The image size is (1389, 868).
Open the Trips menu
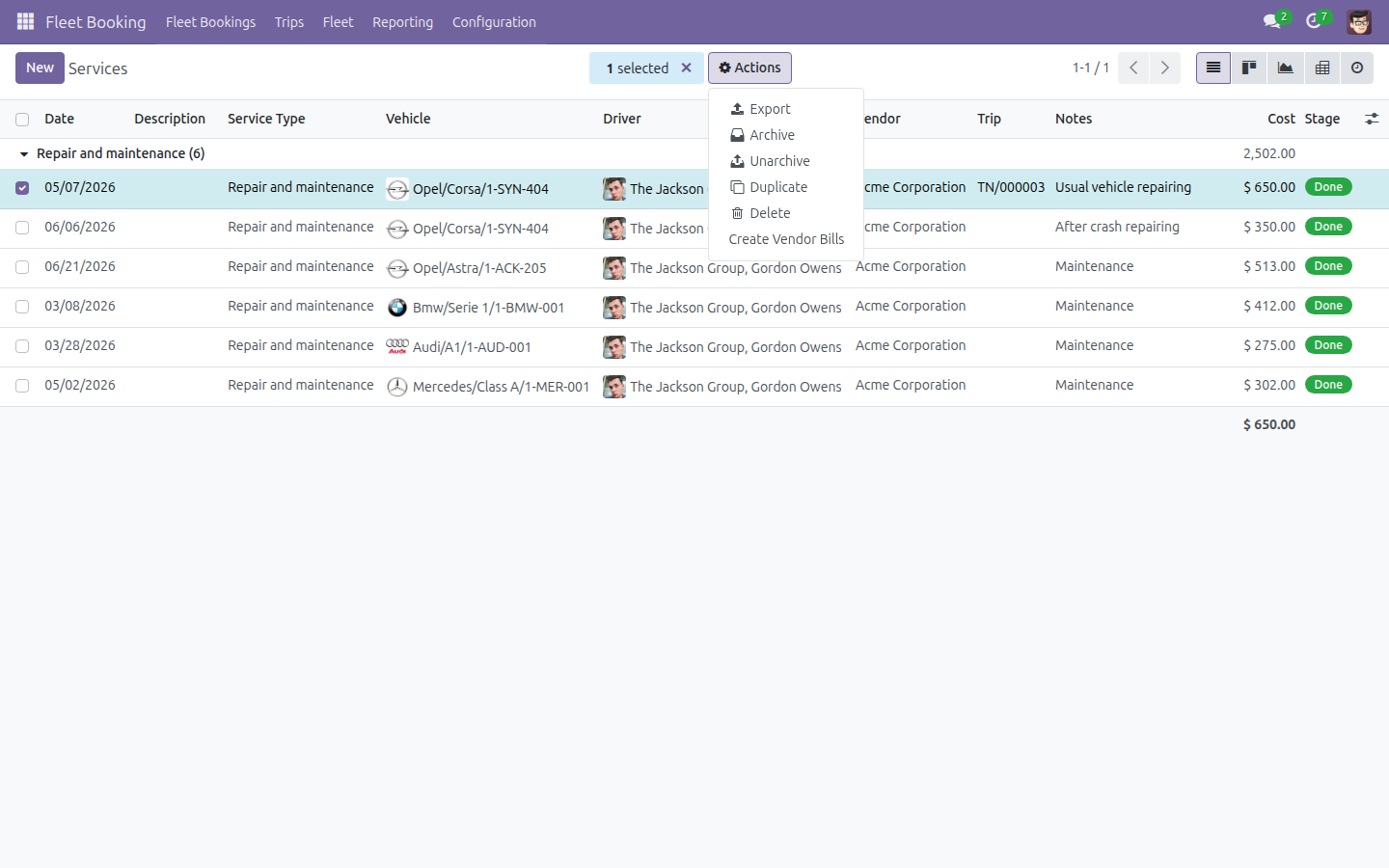289,21
